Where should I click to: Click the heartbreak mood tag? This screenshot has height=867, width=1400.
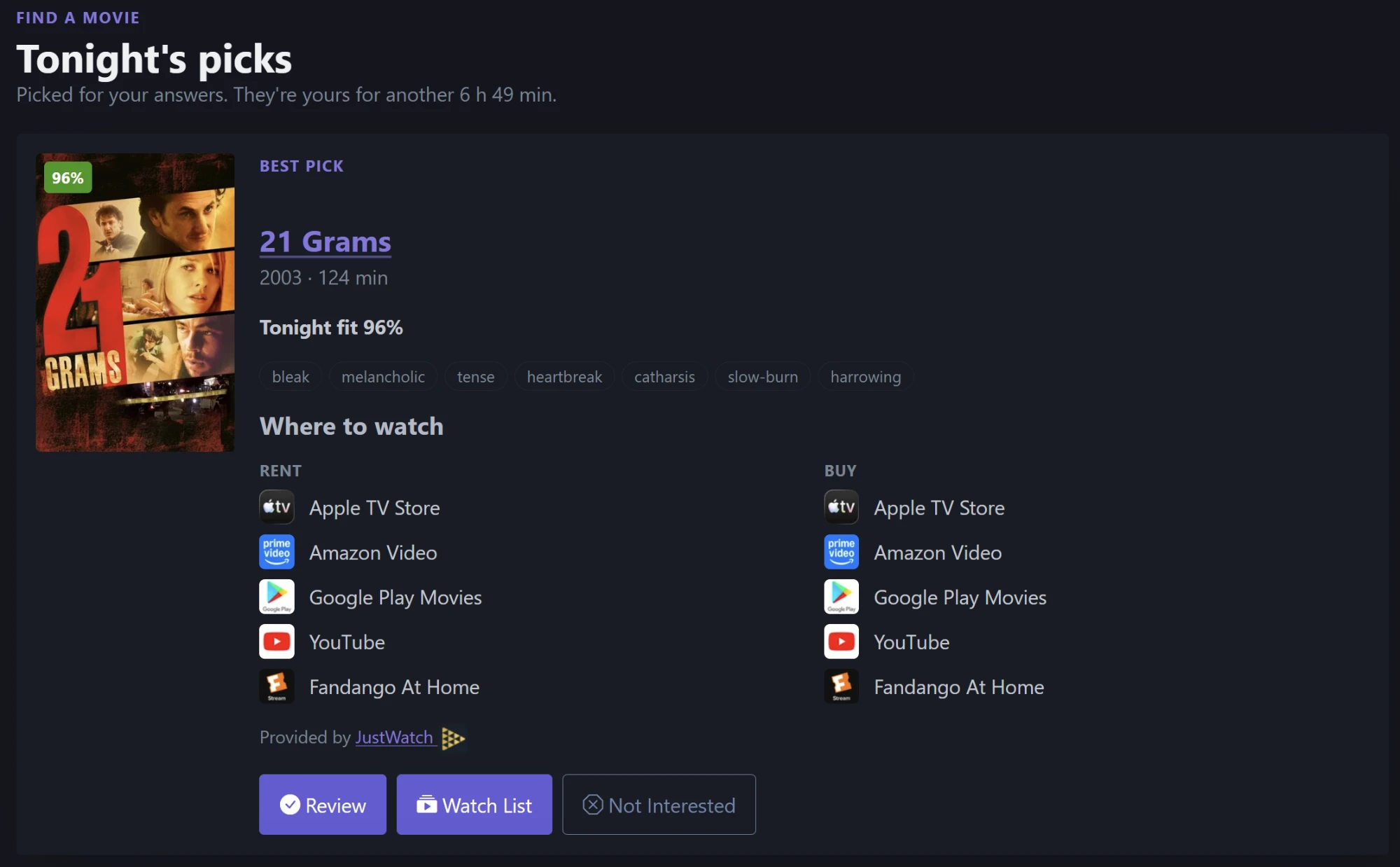point(564,377)
